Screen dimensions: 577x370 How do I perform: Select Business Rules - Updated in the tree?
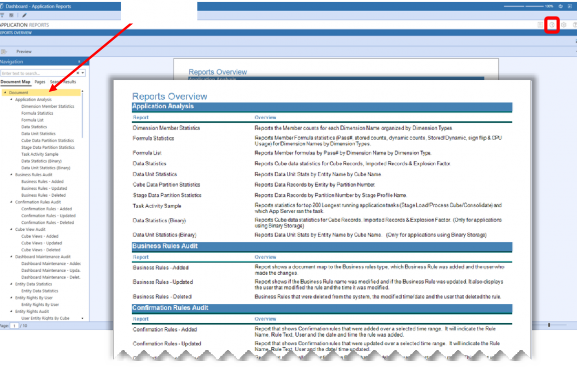(44, 188)
